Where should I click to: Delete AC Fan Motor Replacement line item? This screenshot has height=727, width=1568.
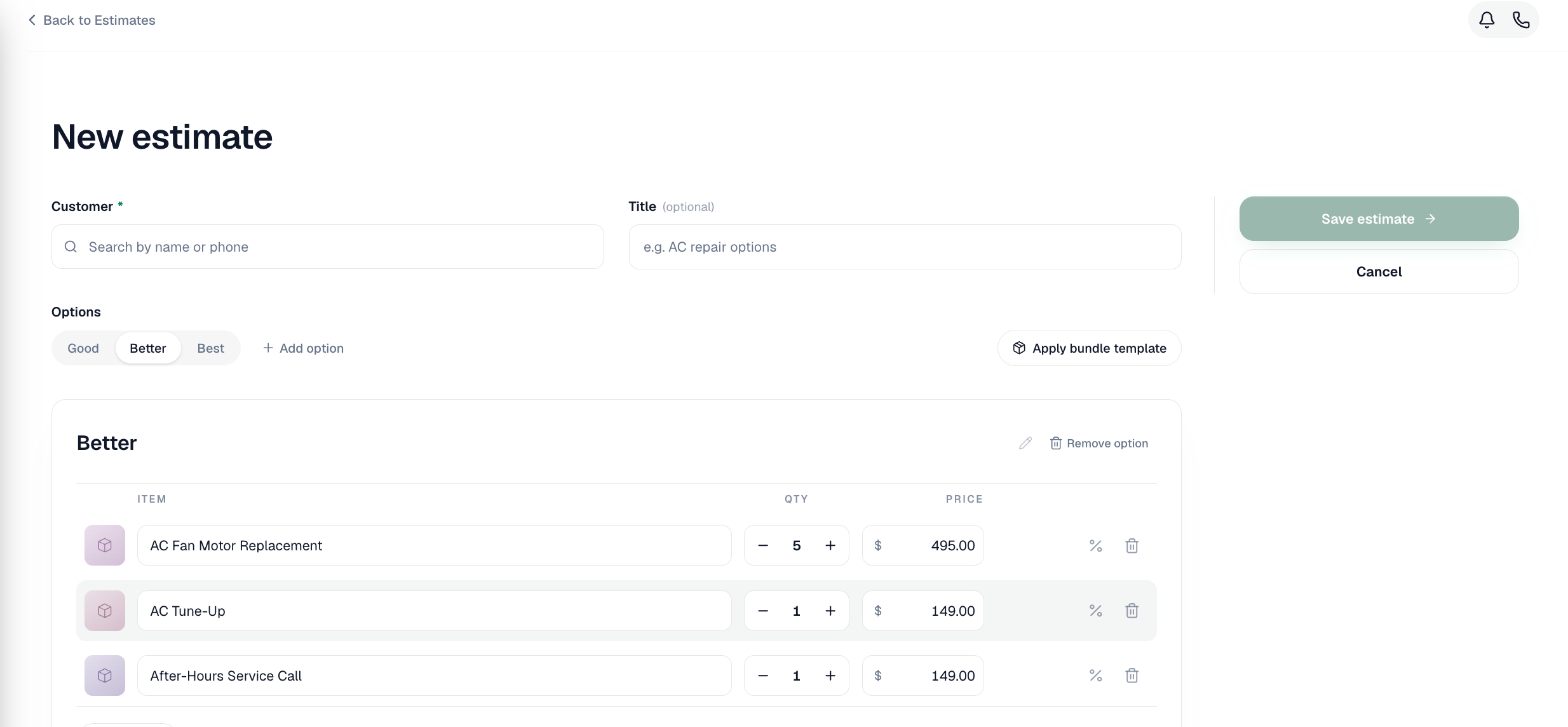[x=1132, y=545]
